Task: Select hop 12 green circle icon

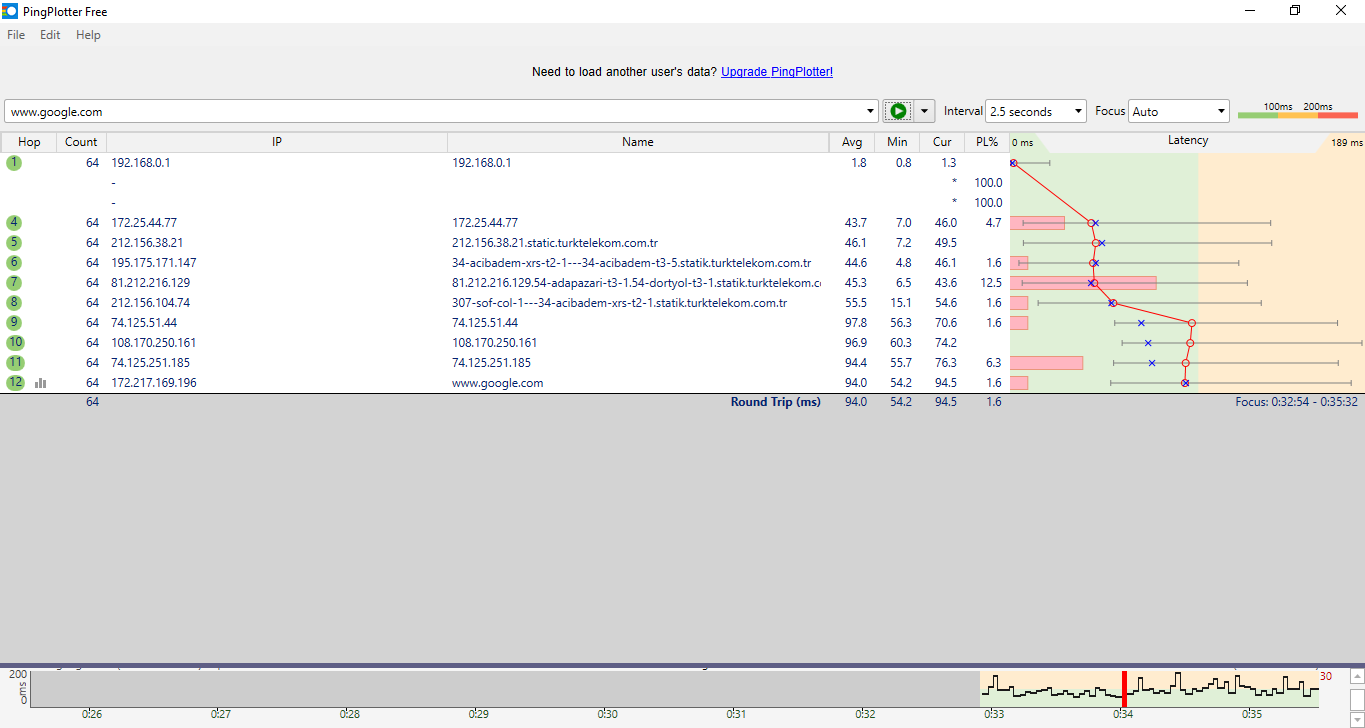Action: (x=14, y=382)
